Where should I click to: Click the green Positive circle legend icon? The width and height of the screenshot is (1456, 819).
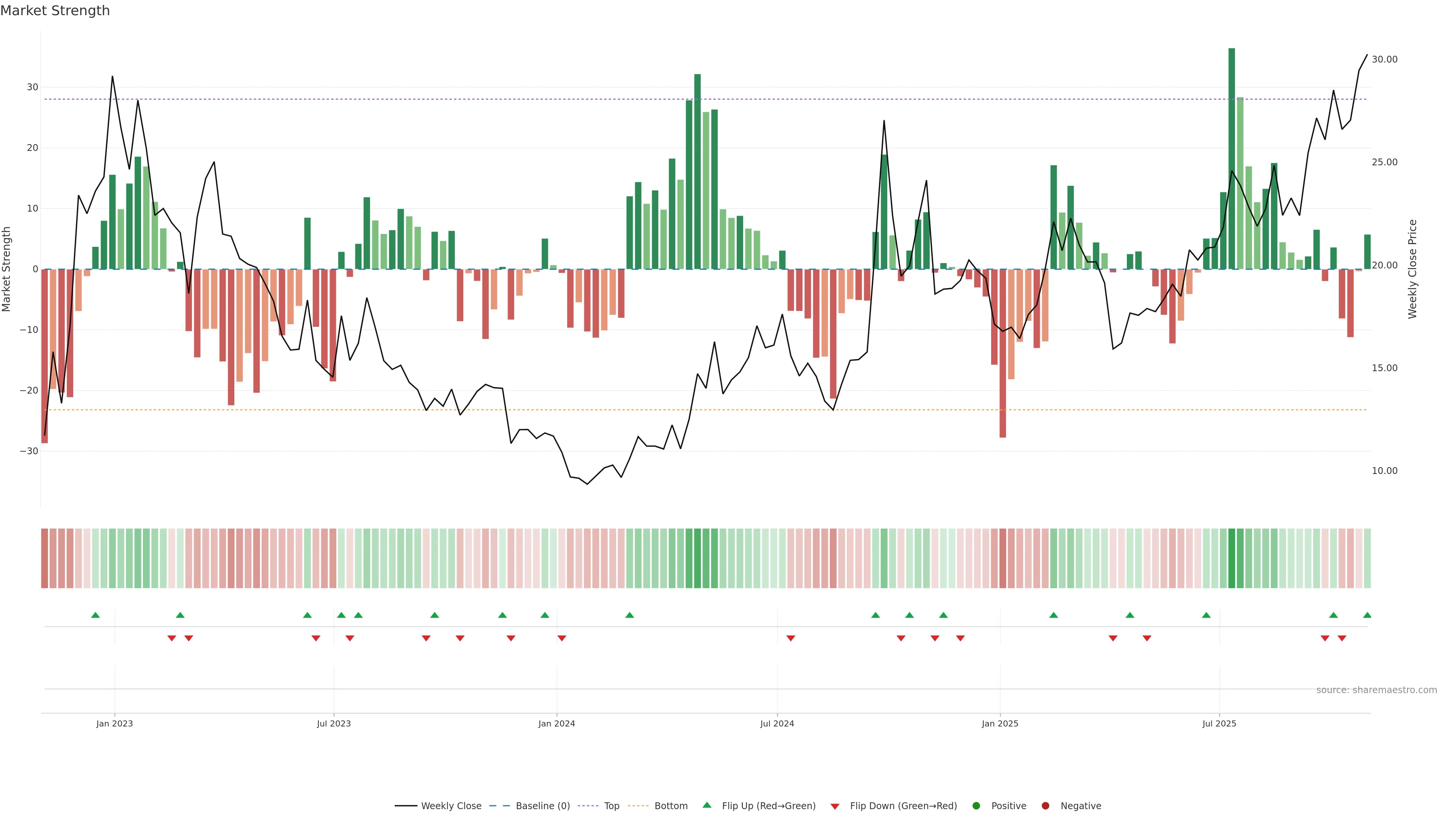(976, 806)
